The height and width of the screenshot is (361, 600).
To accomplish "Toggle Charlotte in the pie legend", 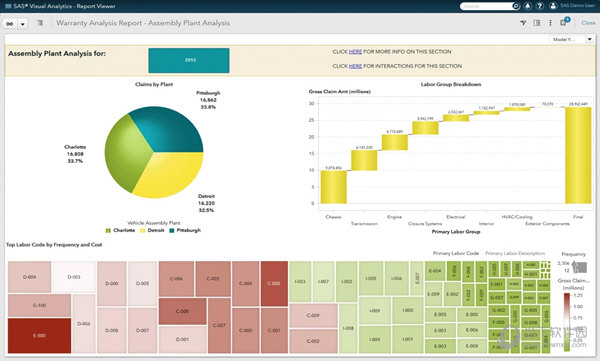I will click(121, 230).
